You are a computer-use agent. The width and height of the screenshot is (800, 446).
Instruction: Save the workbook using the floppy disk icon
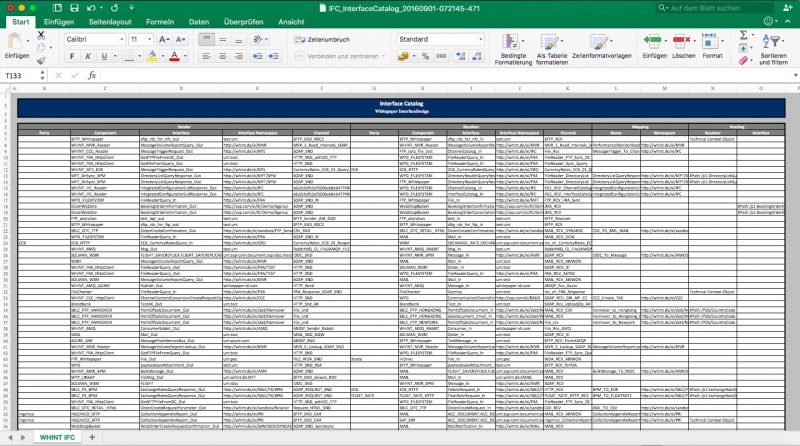pyautogui.click(x=74, y=8)
